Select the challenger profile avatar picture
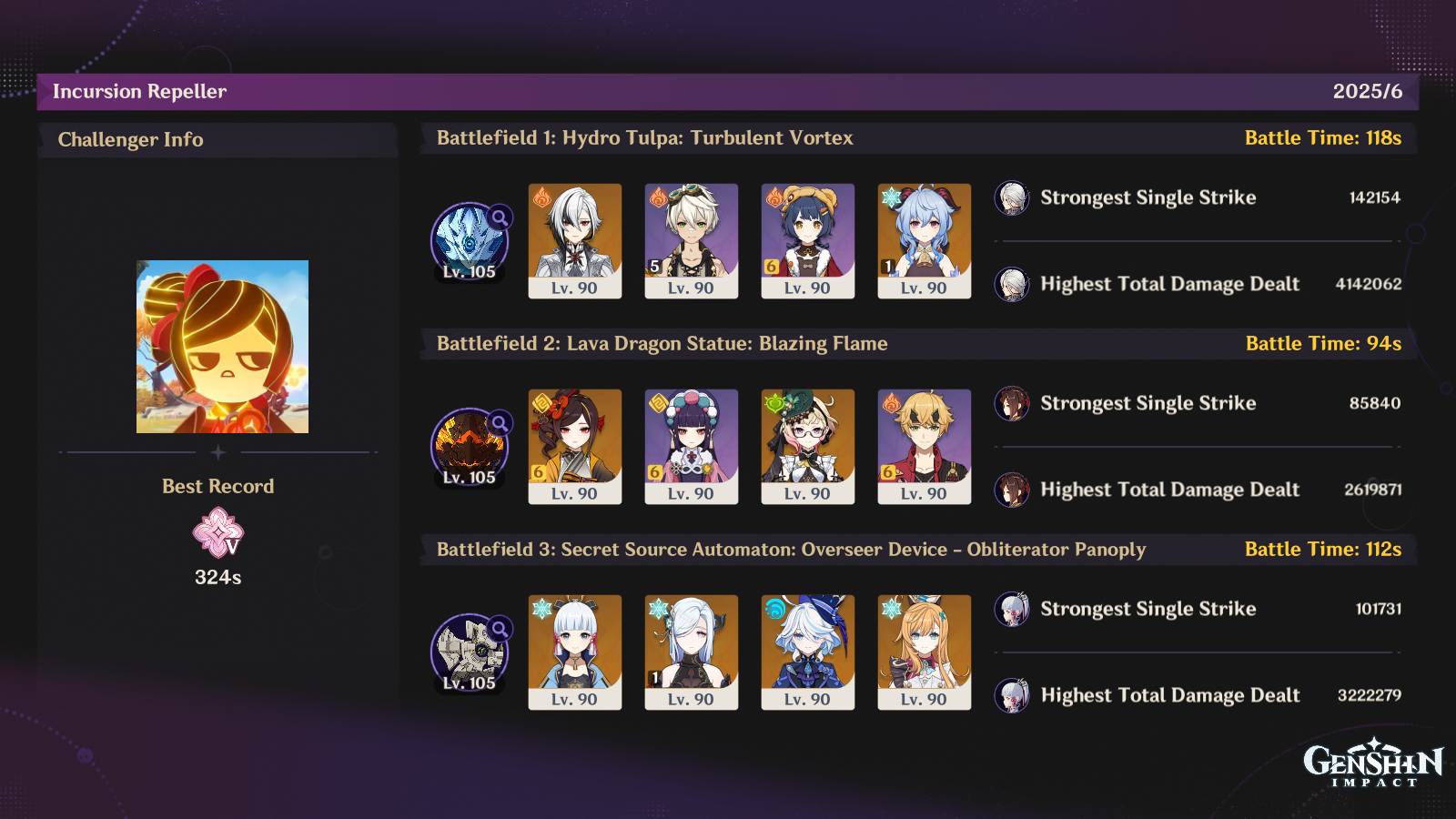Viewport: 1456px width, 819px height. click(222, 347)
